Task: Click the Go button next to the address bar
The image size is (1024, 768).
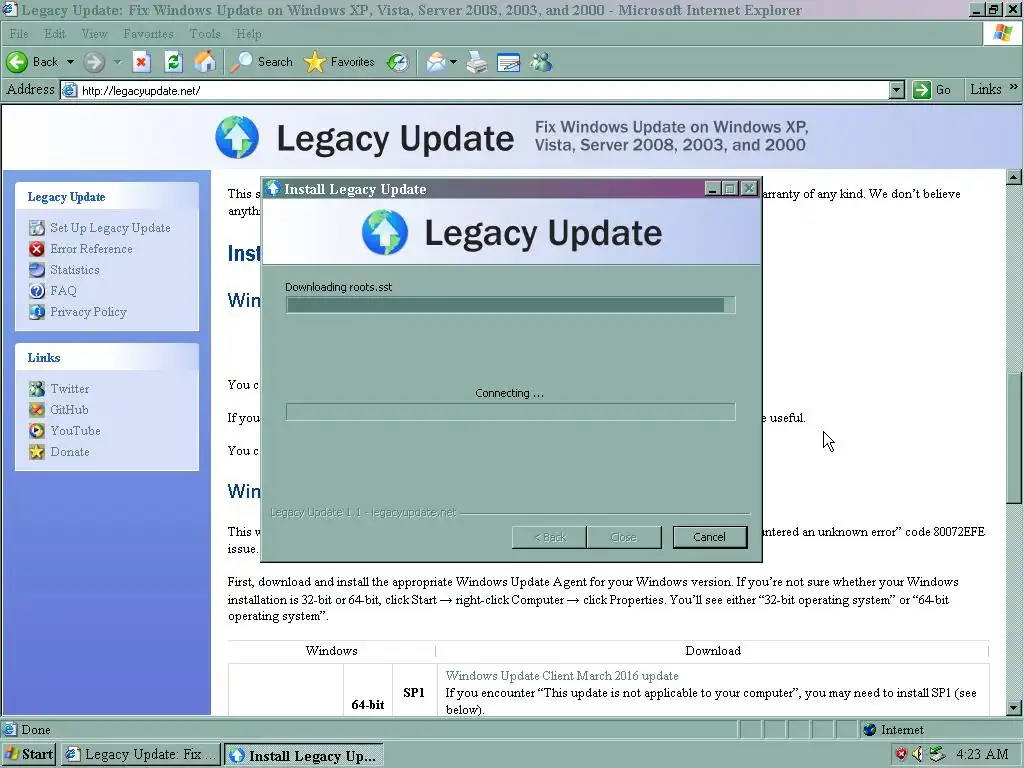Action: [932, 90]
